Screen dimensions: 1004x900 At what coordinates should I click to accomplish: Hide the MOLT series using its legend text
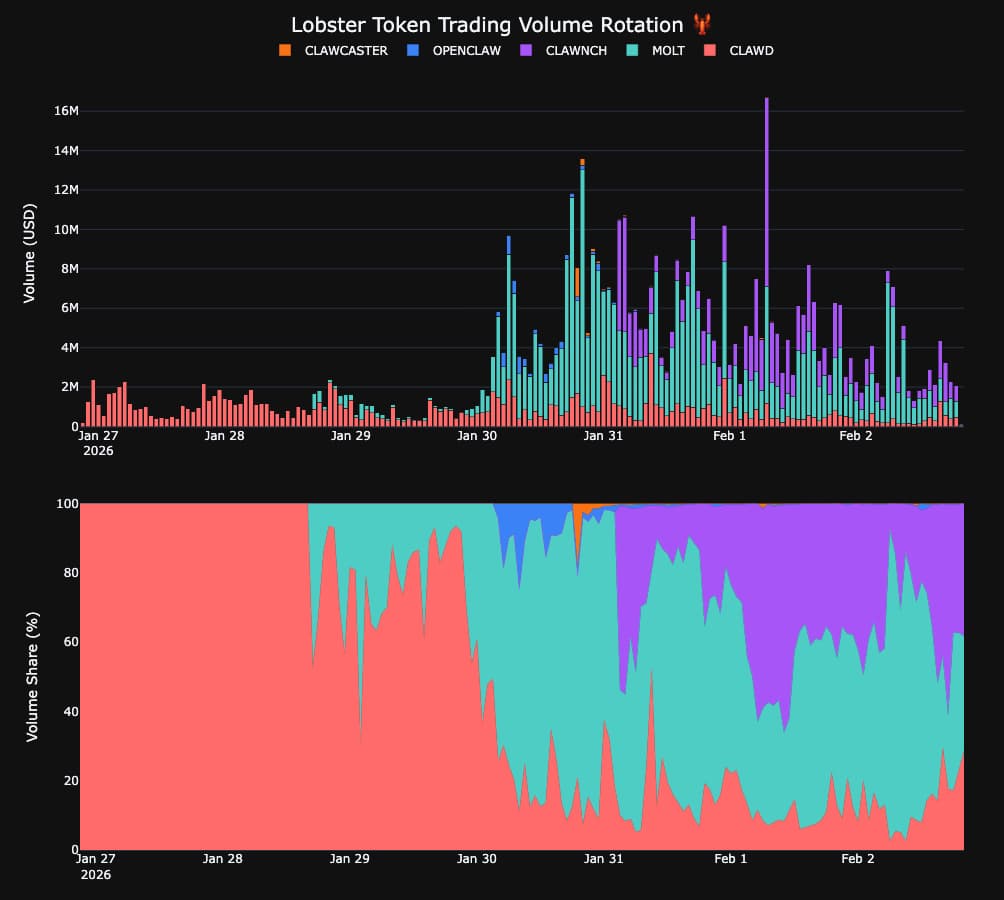click(668, 50)
